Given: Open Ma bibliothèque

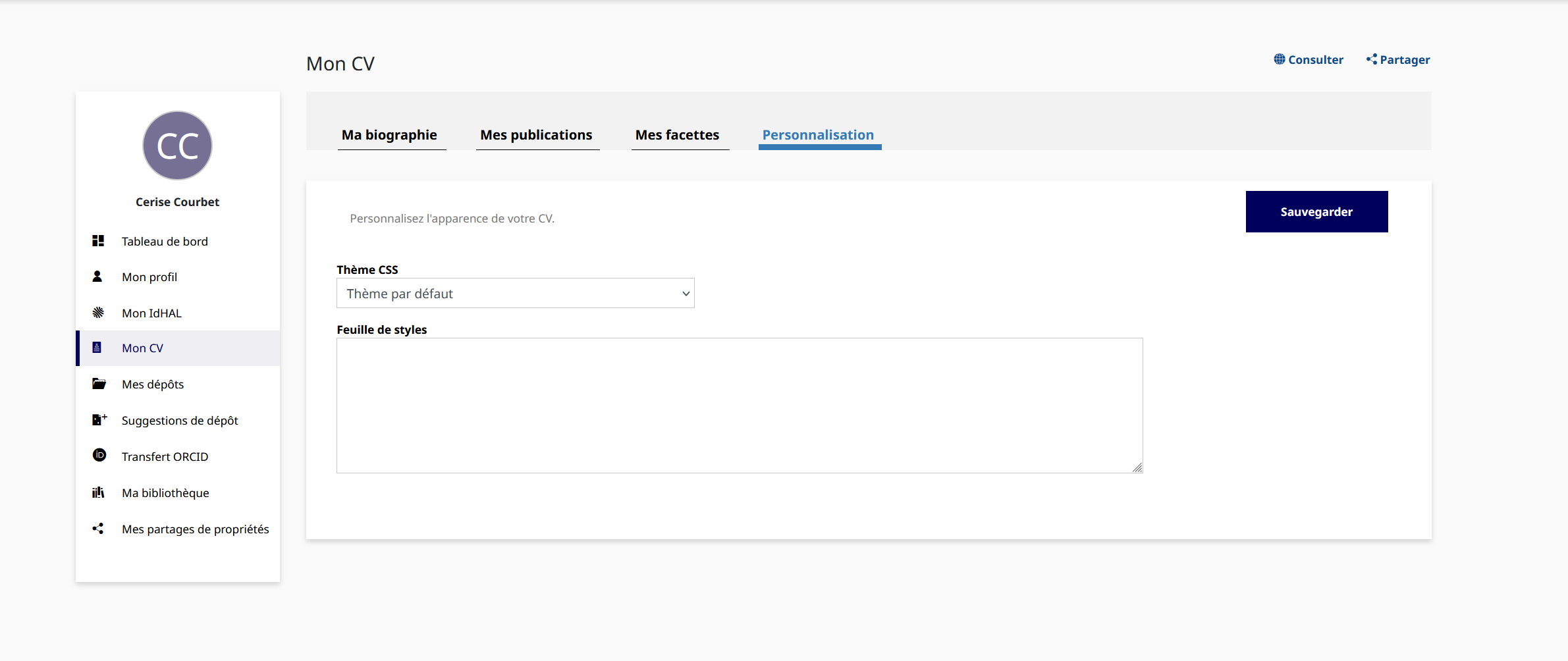Looking at the screenshot, I should [178, 492].
